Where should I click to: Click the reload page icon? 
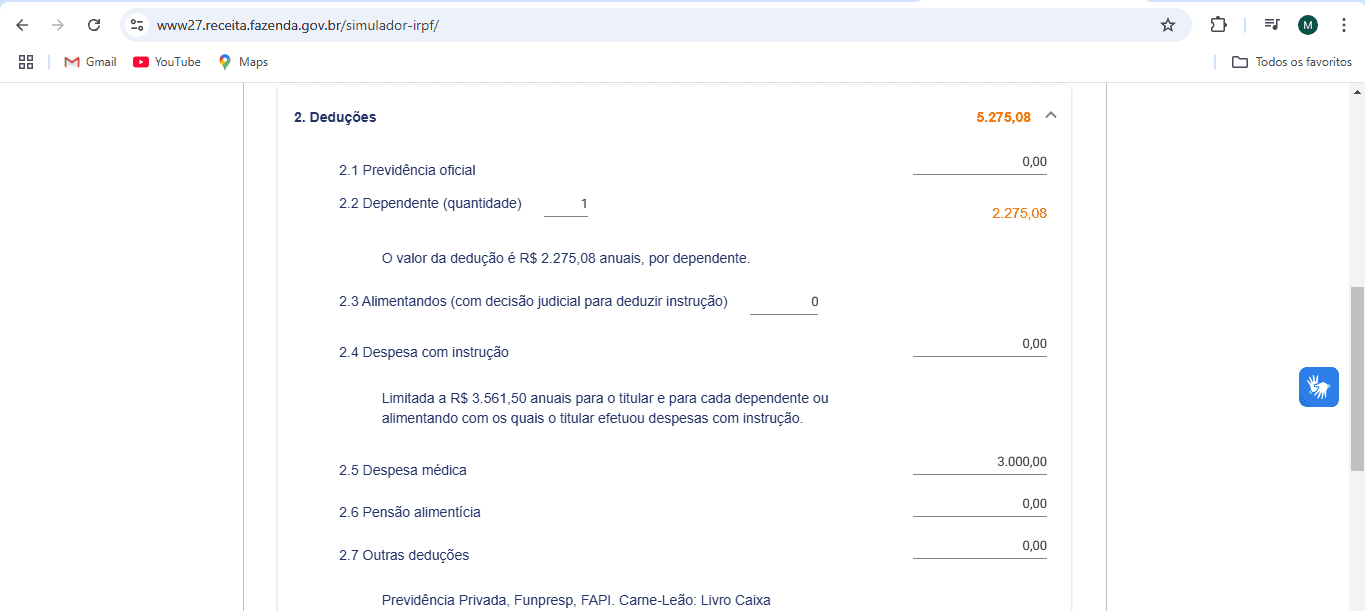pos(94,24)
